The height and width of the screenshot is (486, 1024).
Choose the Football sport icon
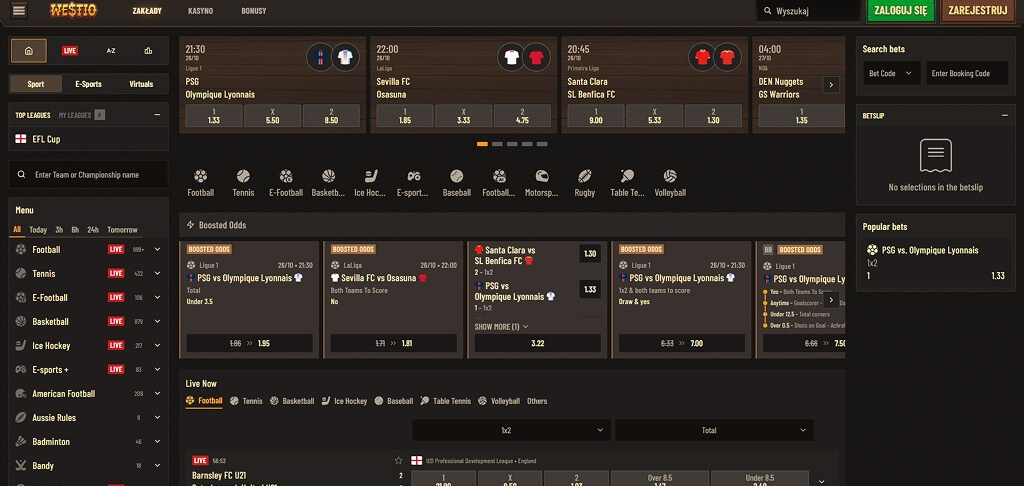tap(200, 176)
